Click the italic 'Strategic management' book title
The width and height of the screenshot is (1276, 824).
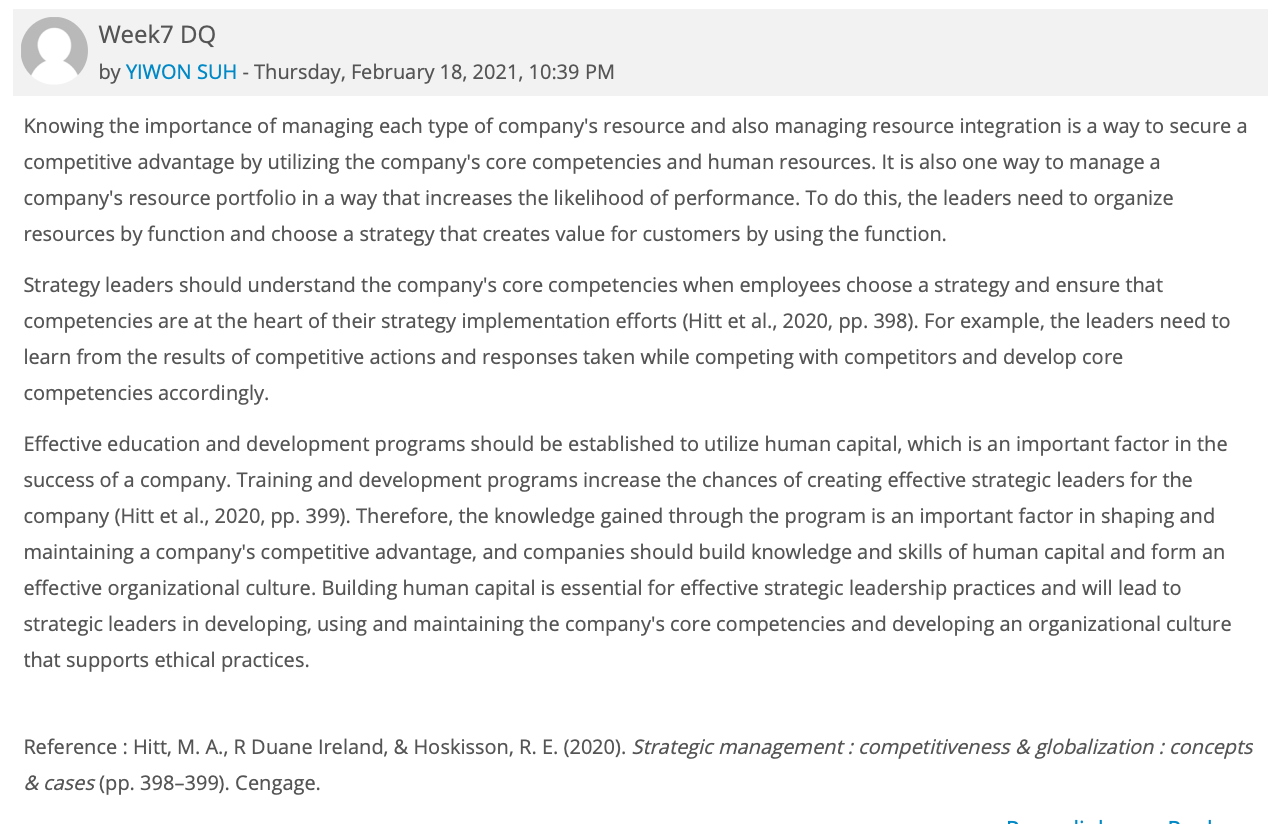738,747
